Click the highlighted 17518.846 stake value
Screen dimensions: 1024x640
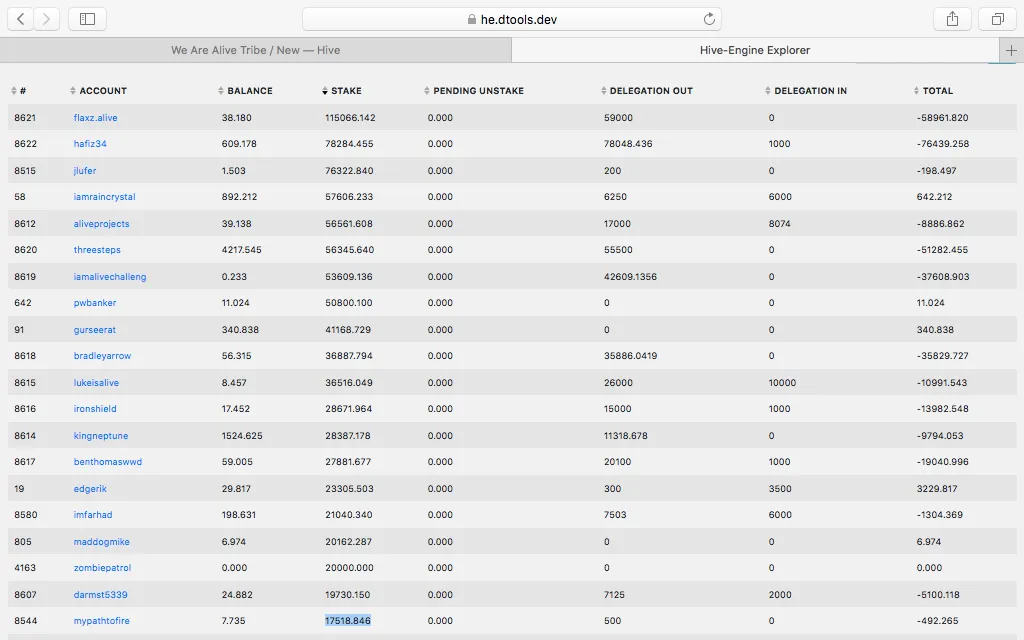(x=348, y=621)
